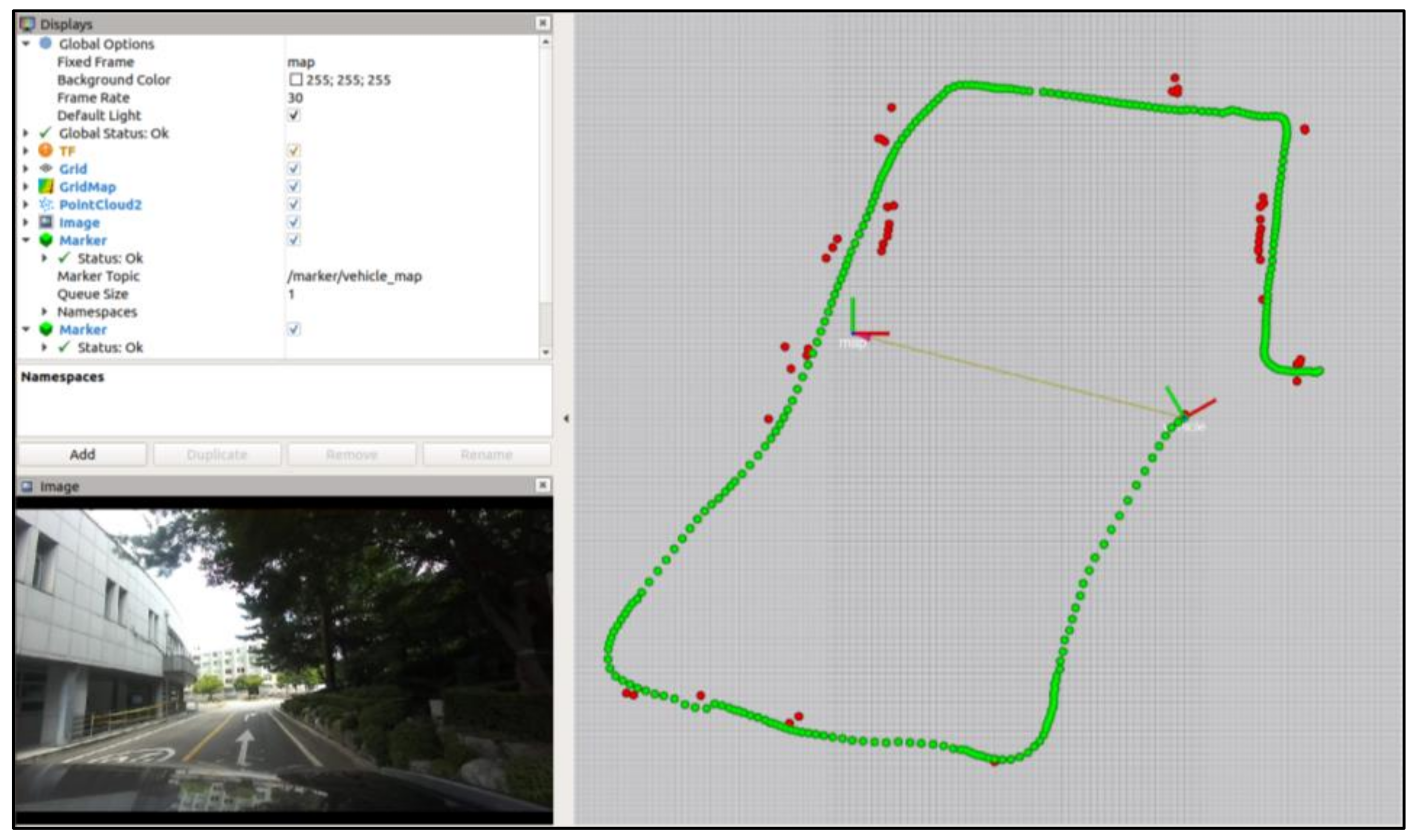Close the Image panel

pyautogui.click(x=542, y=485)
